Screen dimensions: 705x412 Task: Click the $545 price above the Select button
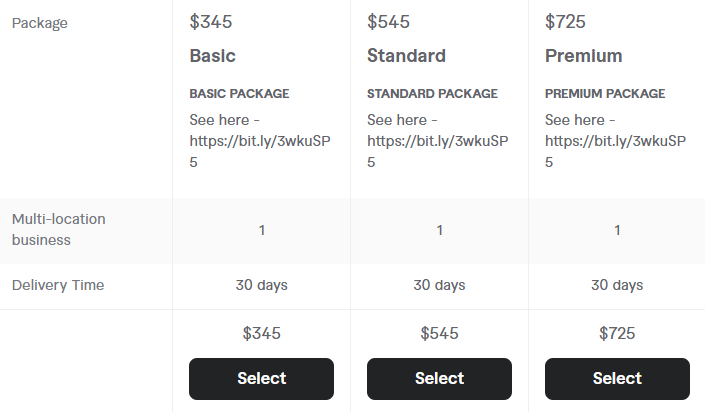[439, 333]
